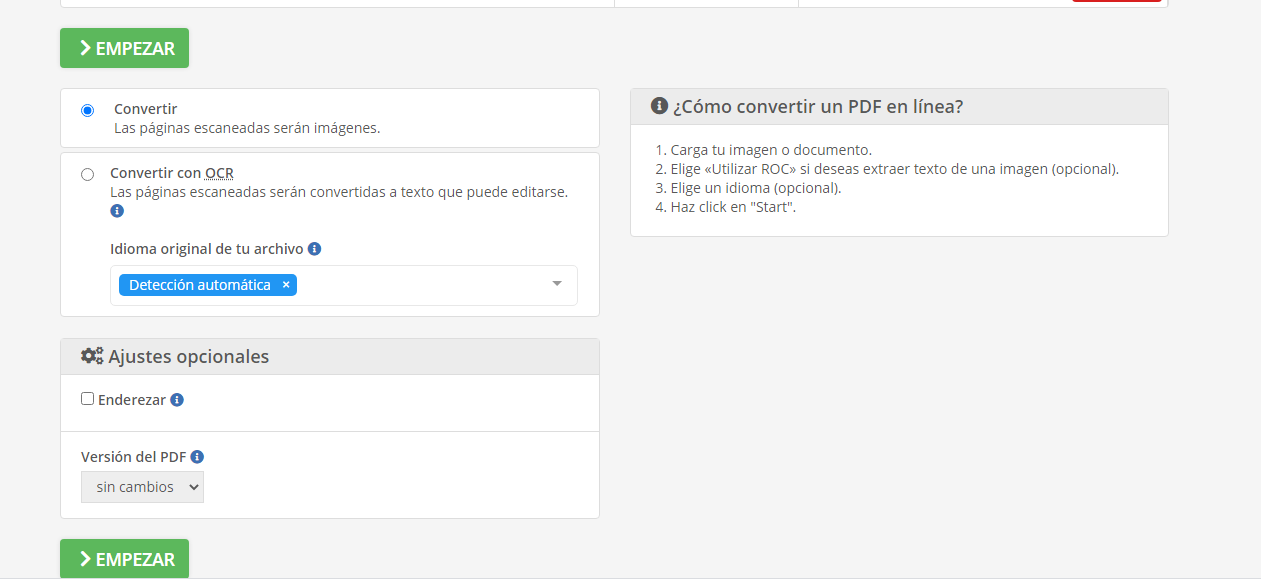Select the Convertir radio button
Viewport: 1261px width, 583px height.
pyautogui.click(x=87, y=110)
